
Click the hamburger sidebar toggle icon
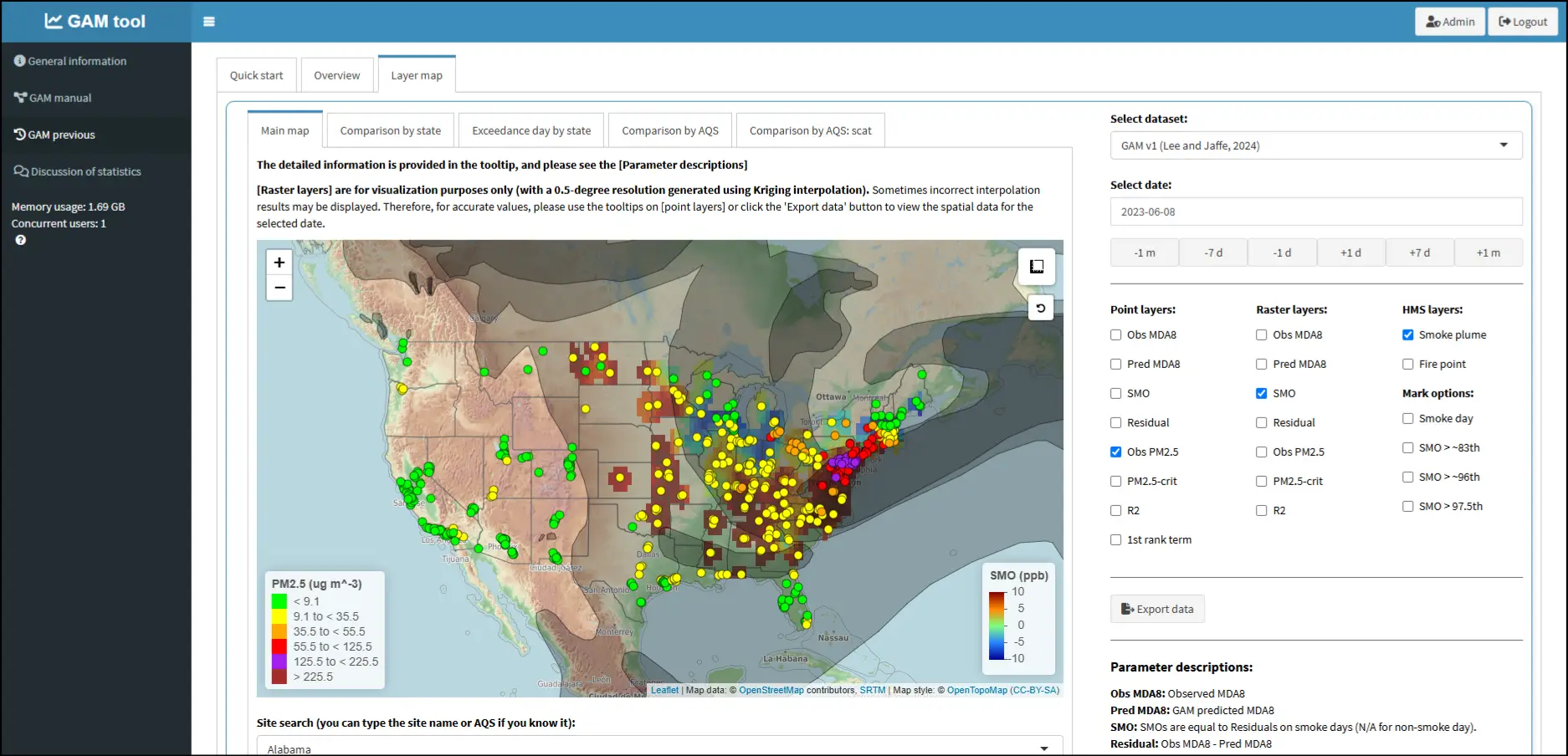[x=209, y=22]
